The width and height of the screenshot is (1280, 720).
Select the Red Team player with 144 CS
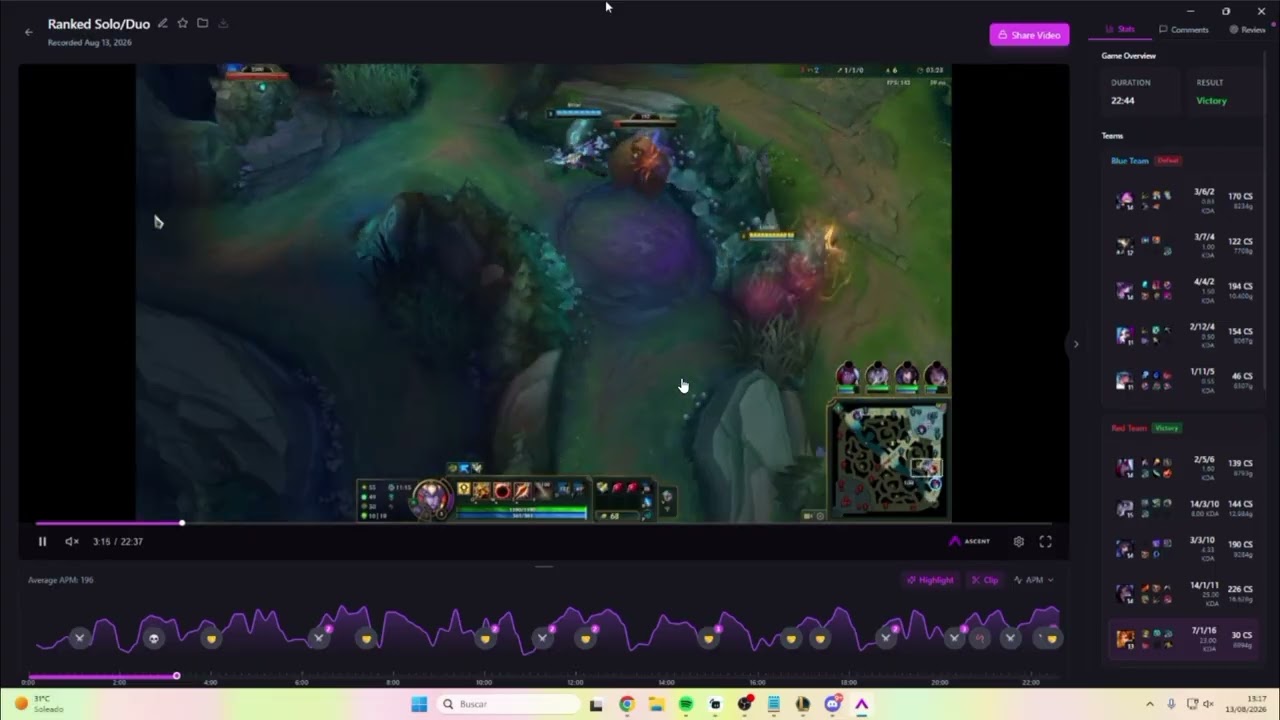coord(1184,509)
